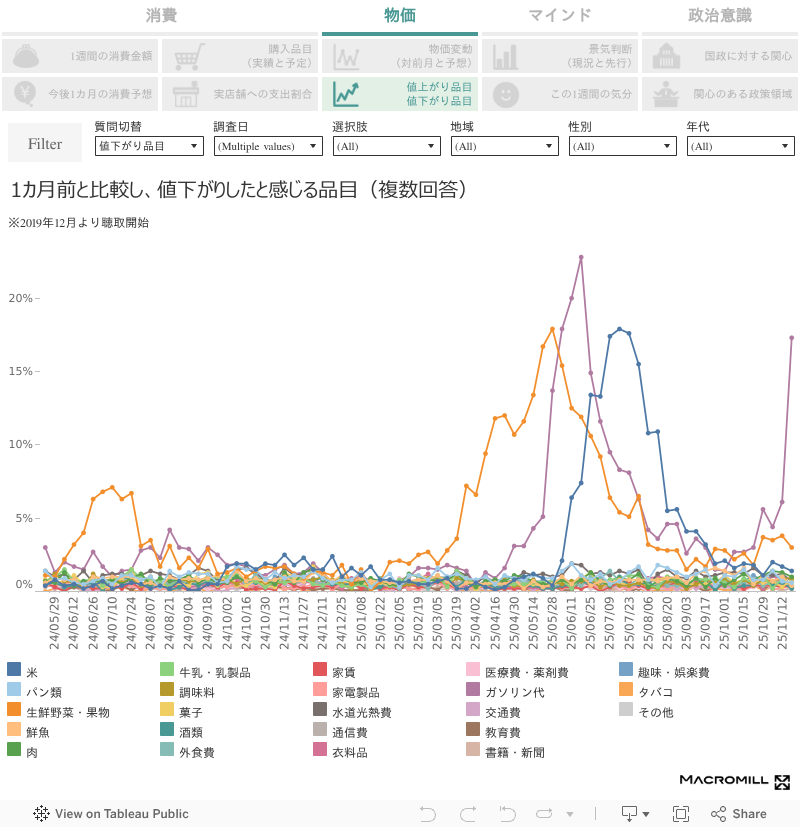This screenshot has width=800, height=827.
Task: Select 書籍・新聞 legend label
Action: (x=515, y=753)
